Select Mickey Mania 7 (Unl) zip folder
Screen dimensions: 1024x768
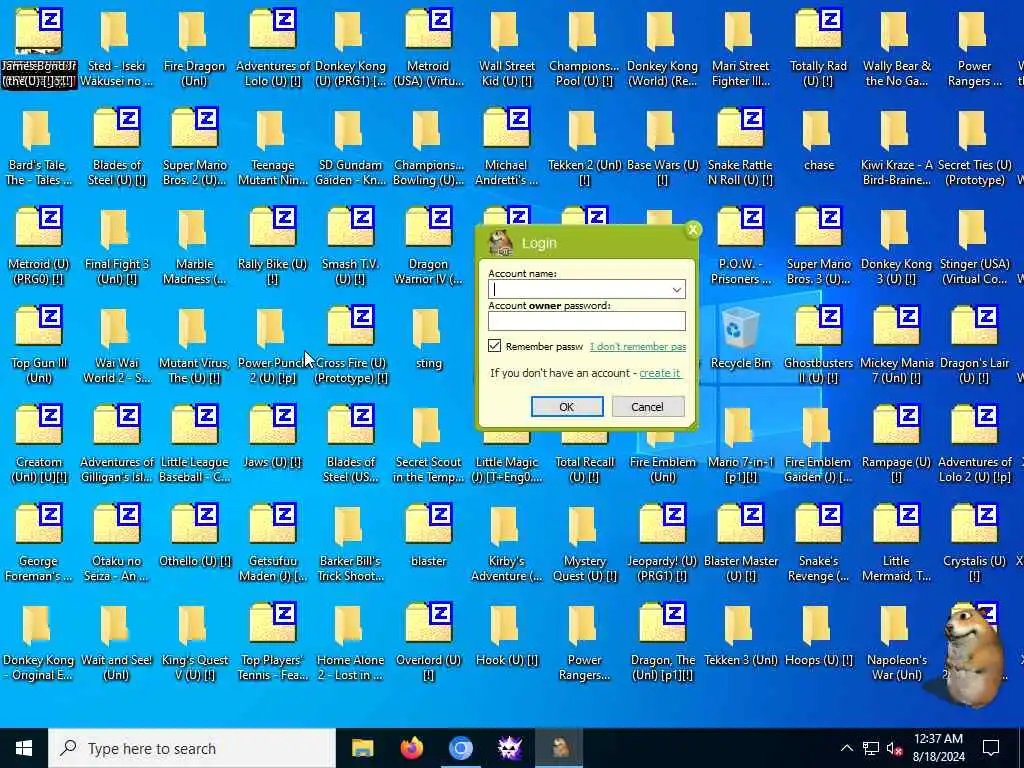point(896,346)
